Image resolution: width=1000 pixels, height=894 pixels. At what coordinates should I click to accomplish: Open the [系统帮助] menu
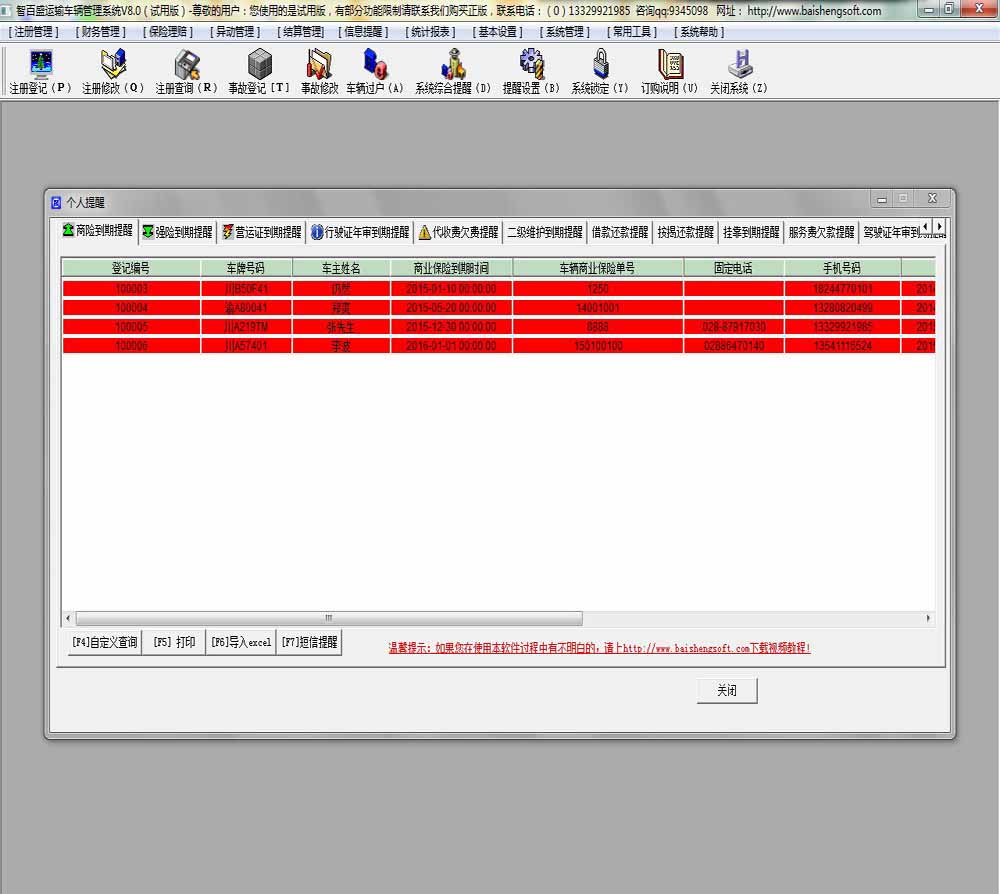pyautogui.click(x=699, y=32)
